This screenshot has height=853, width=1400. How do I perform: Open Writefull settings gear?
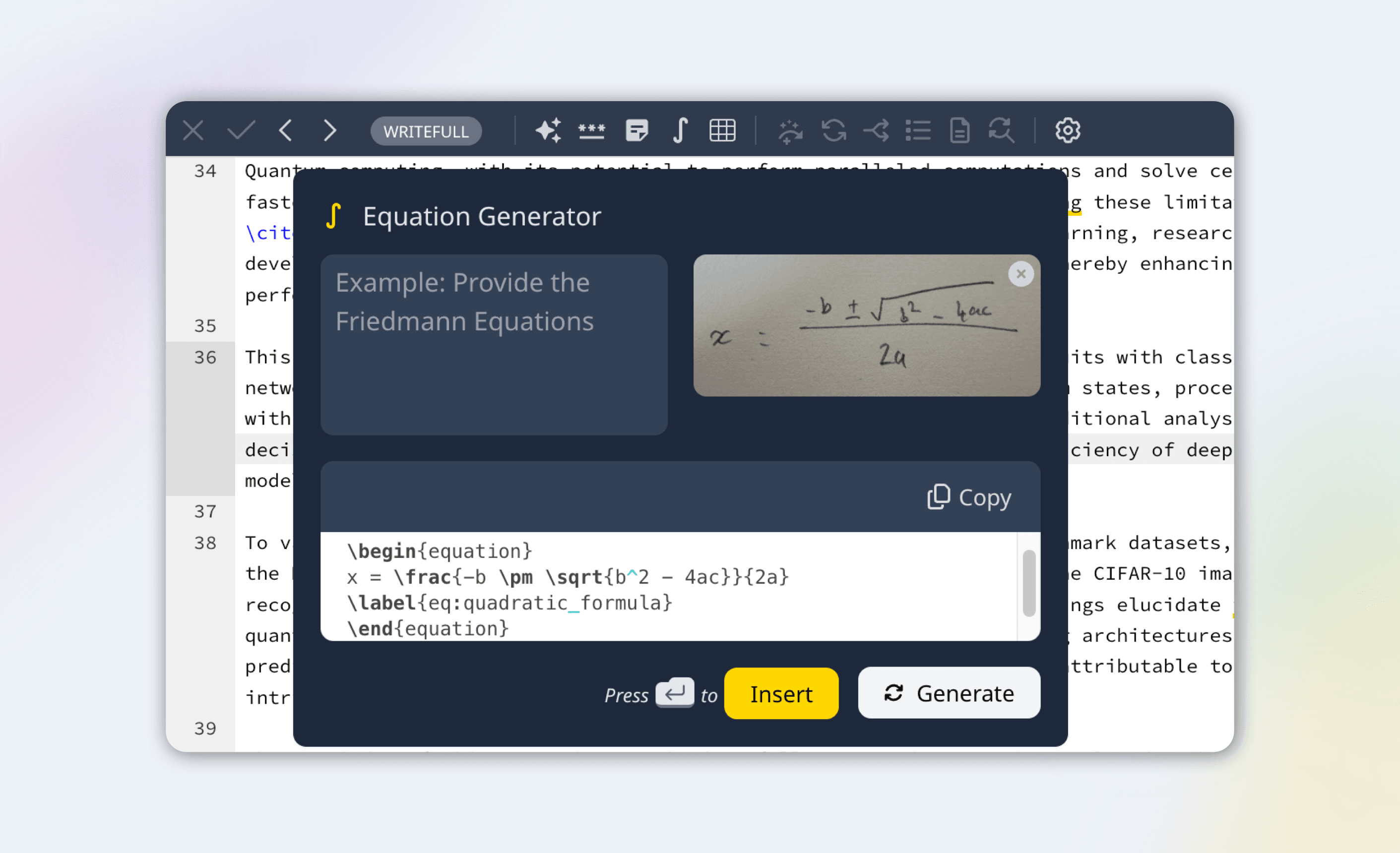point(1067,130)
